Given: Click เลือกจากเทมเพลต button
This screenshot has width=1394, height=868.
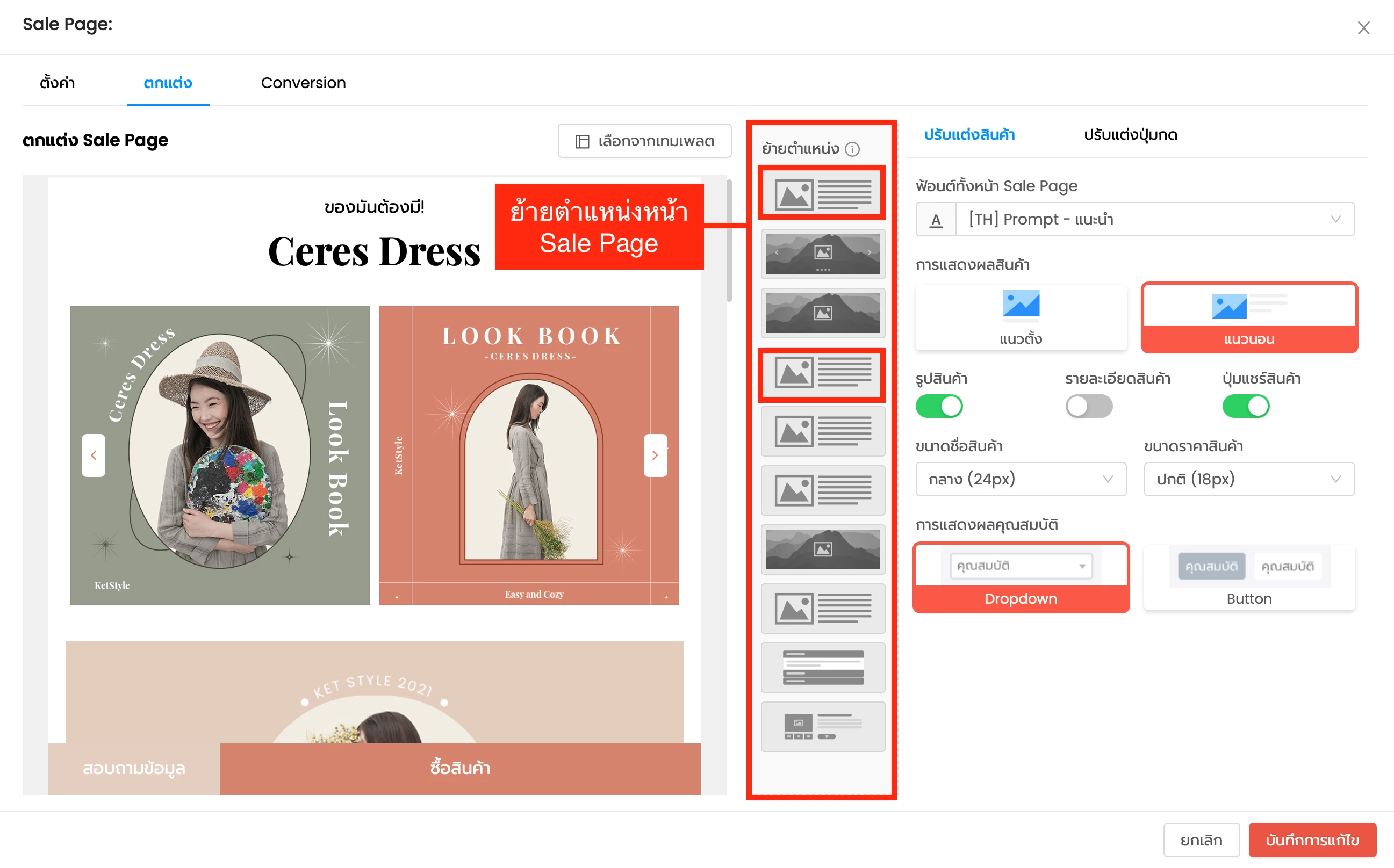Looking at the screenshot, I should (644, 141).
